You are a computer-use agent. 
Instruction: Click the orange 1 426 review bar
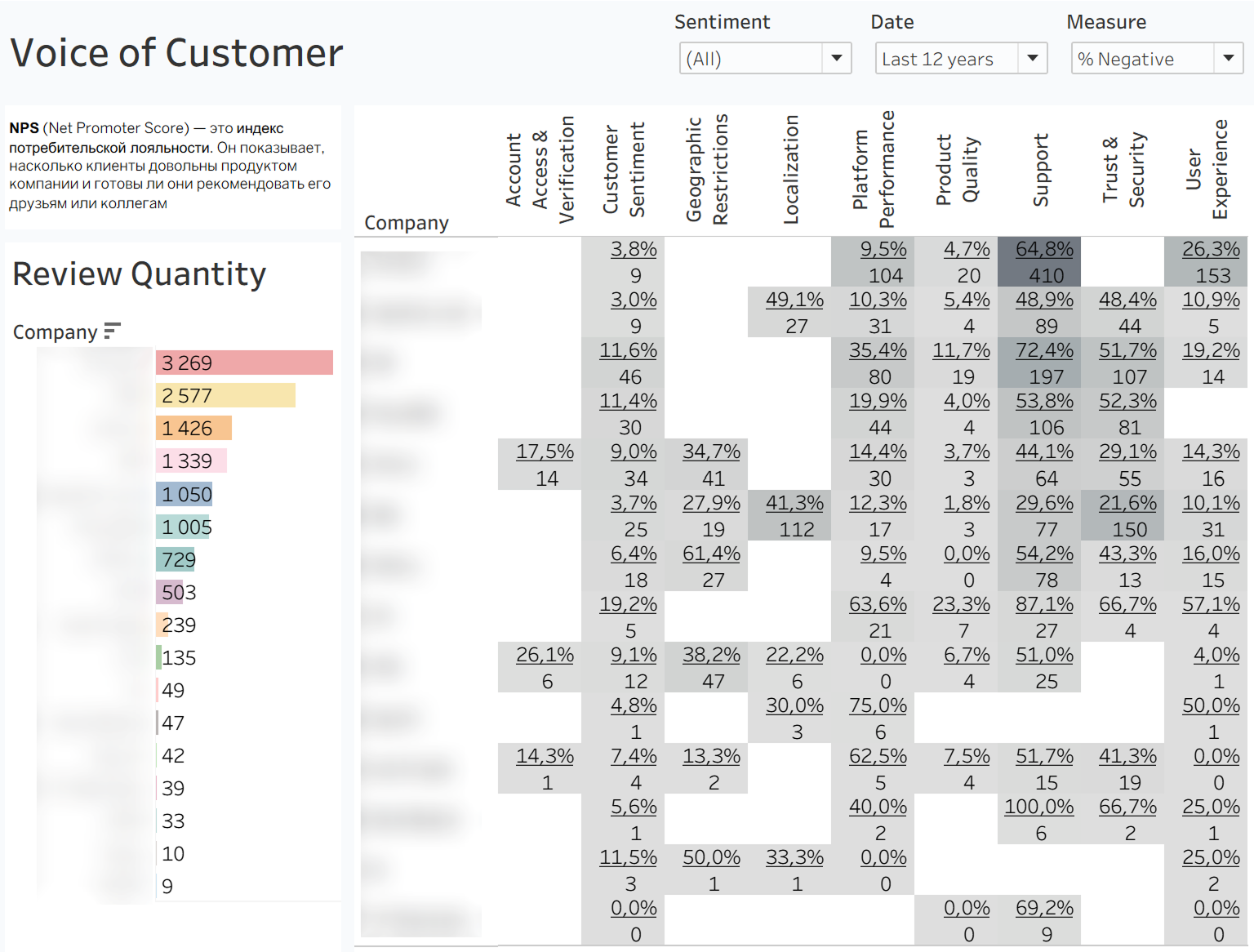(193, 428)
